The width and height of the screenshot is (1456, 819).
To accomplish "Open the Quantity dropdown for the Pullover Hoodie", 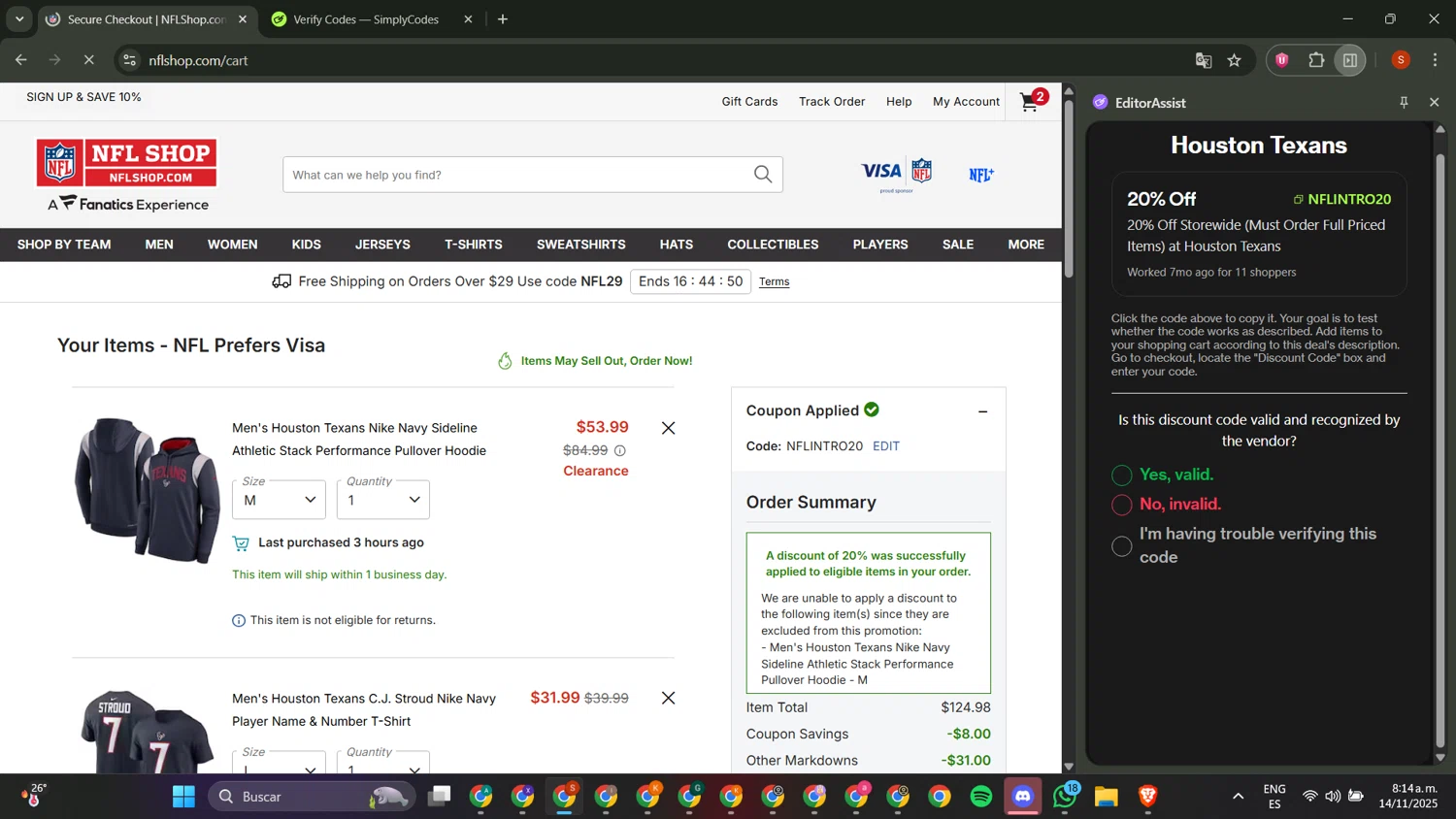I will [x=382, y=499].
